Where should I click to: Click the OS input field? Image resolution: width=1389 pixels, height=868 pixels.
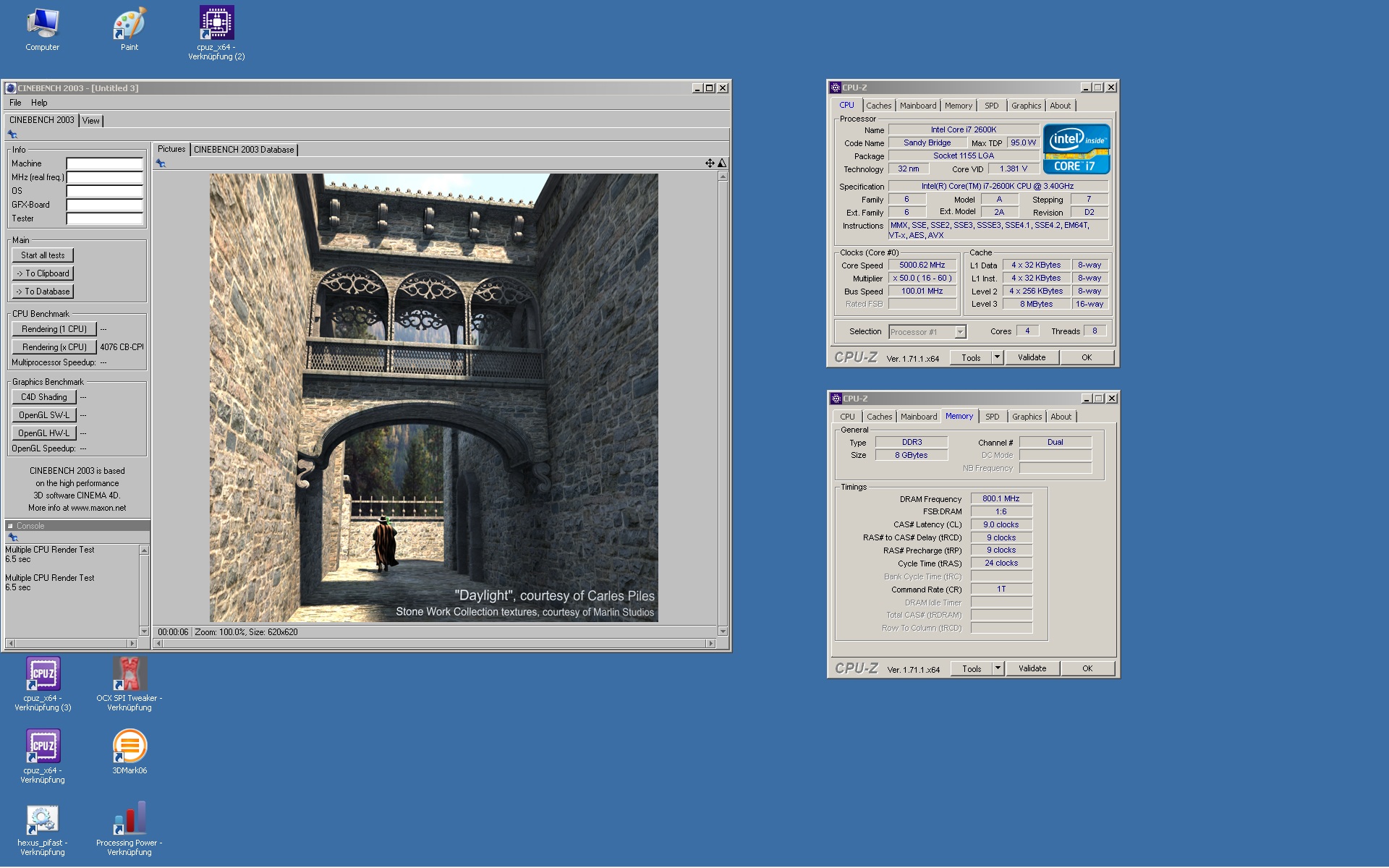(105, 191)
